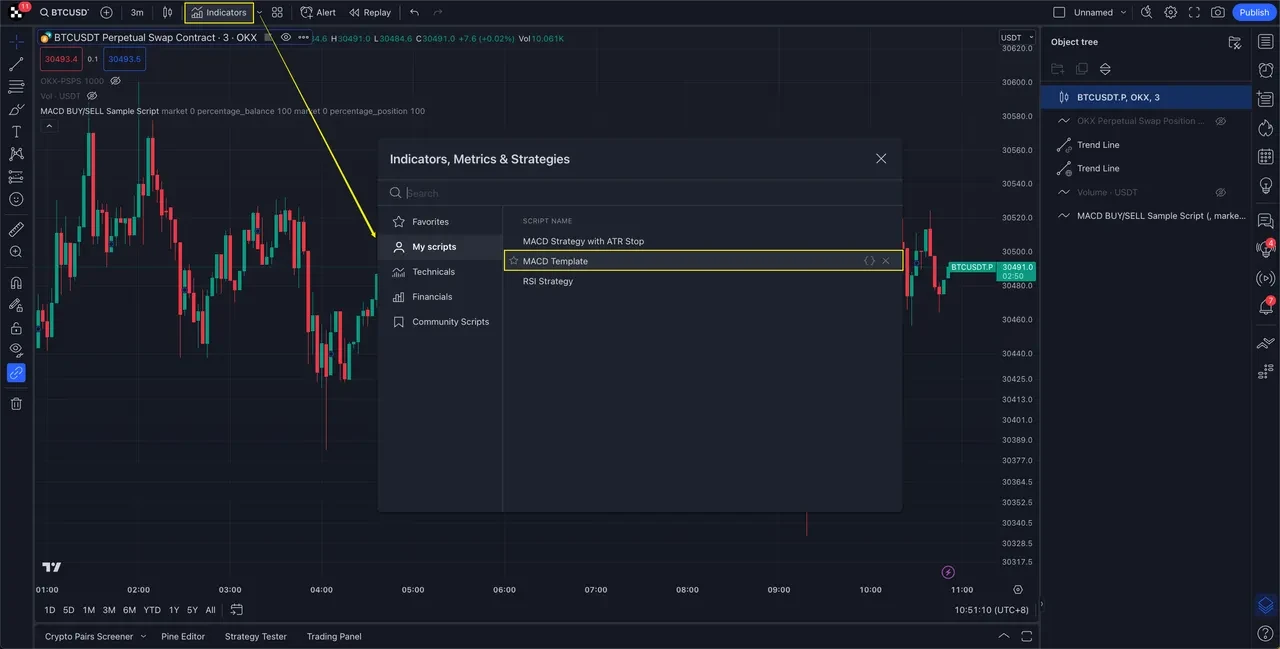Click the indicator search input field

point(640,193)
